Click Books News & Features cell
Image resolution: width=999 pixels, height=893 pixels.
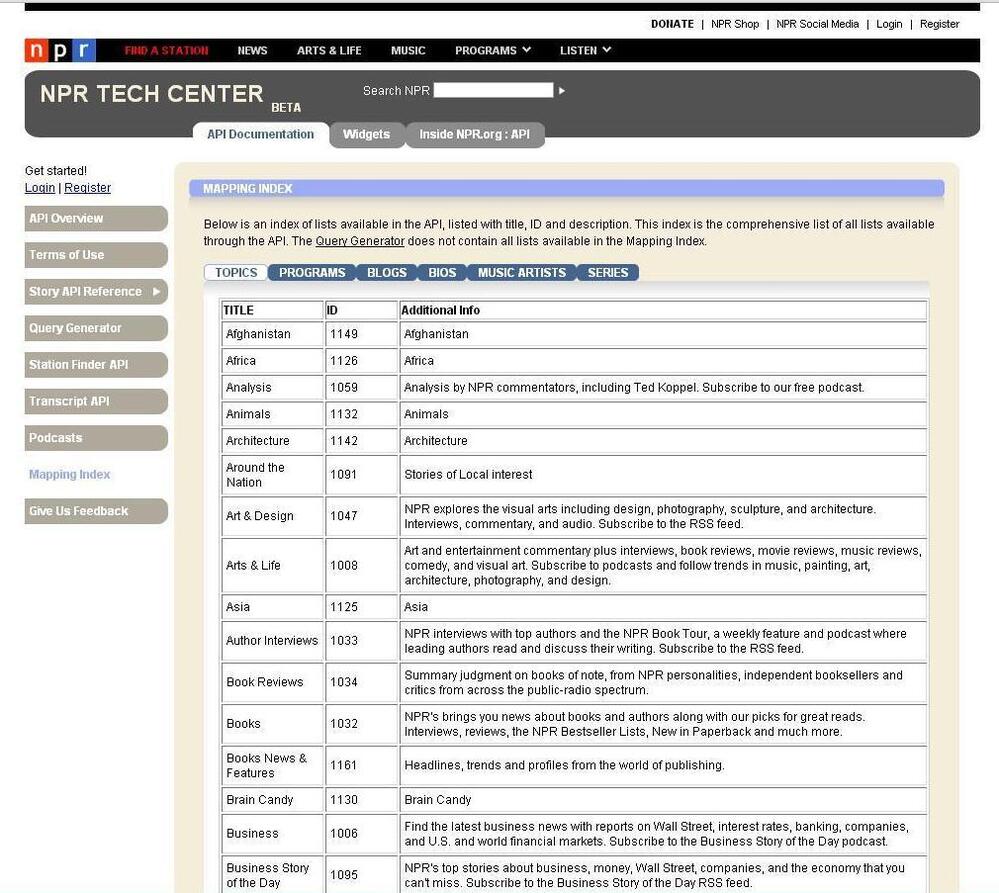click(x=272, y=765)
